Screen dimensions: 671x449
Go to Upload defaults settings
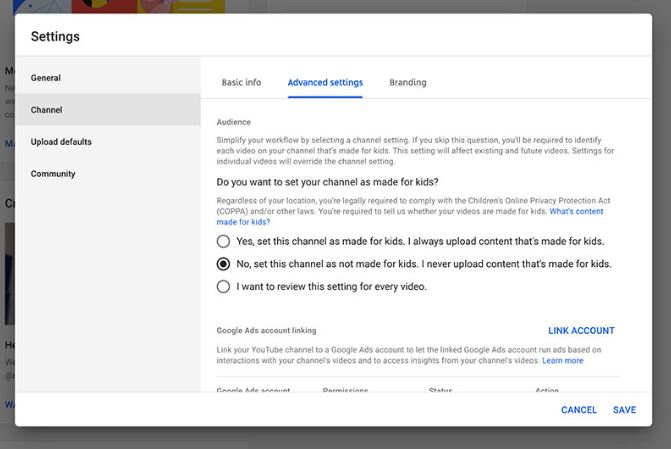coord(61,142)
